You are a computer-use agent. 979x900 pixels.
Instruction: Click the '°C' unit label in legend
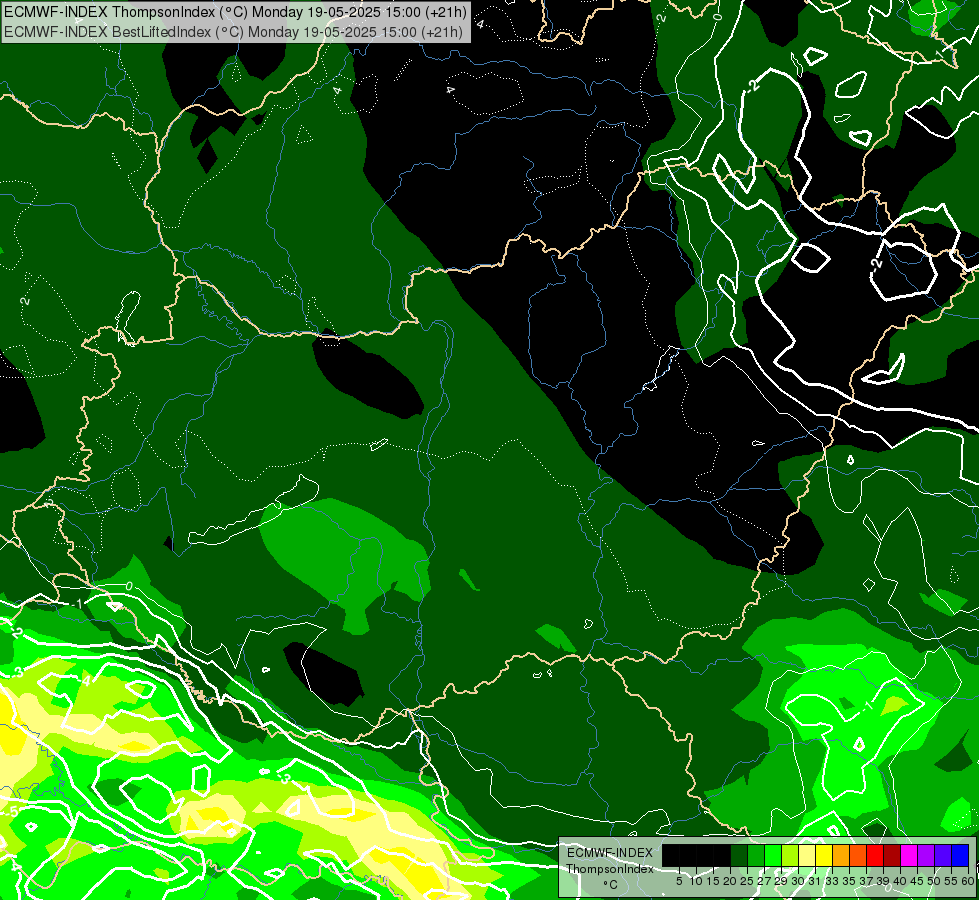point(611,885)
